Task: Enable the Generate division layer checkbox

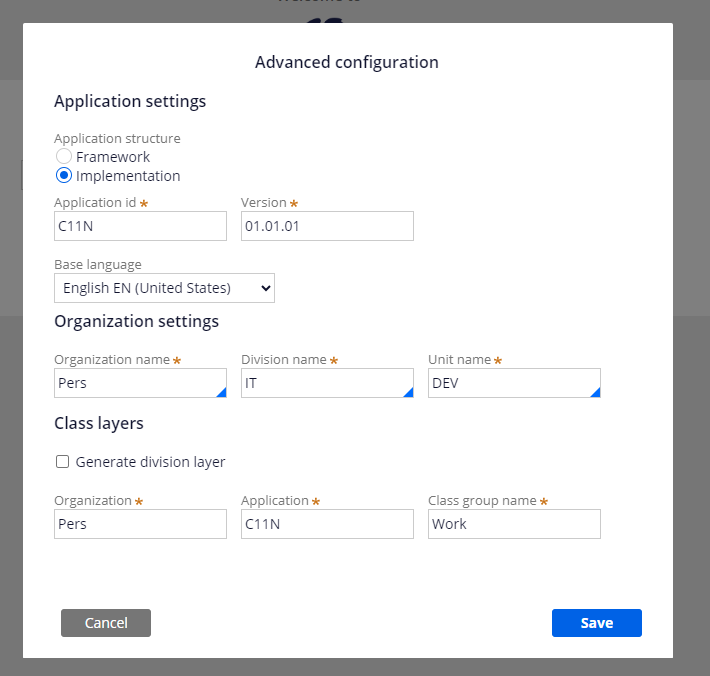Action: (x=62, y=462)
